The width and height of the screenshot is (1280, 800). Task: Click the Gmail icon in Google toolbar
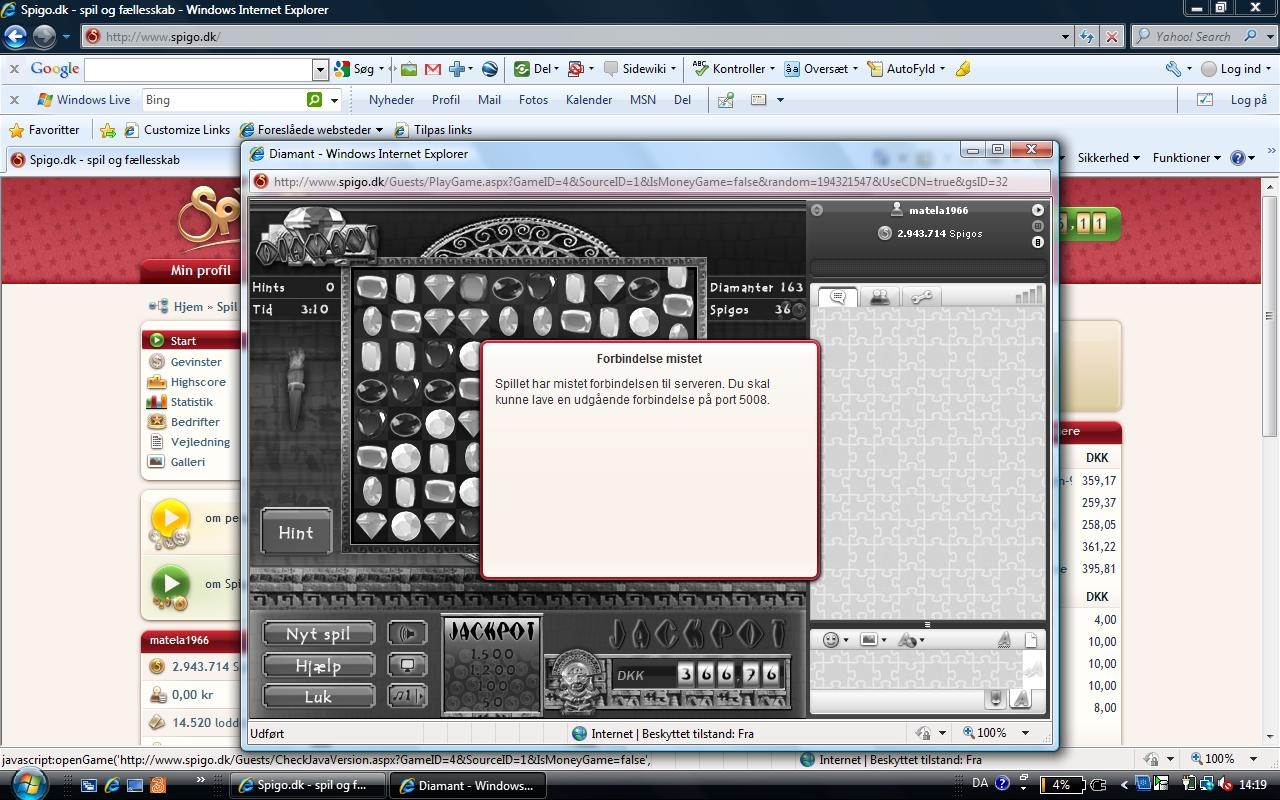[433, 69]
